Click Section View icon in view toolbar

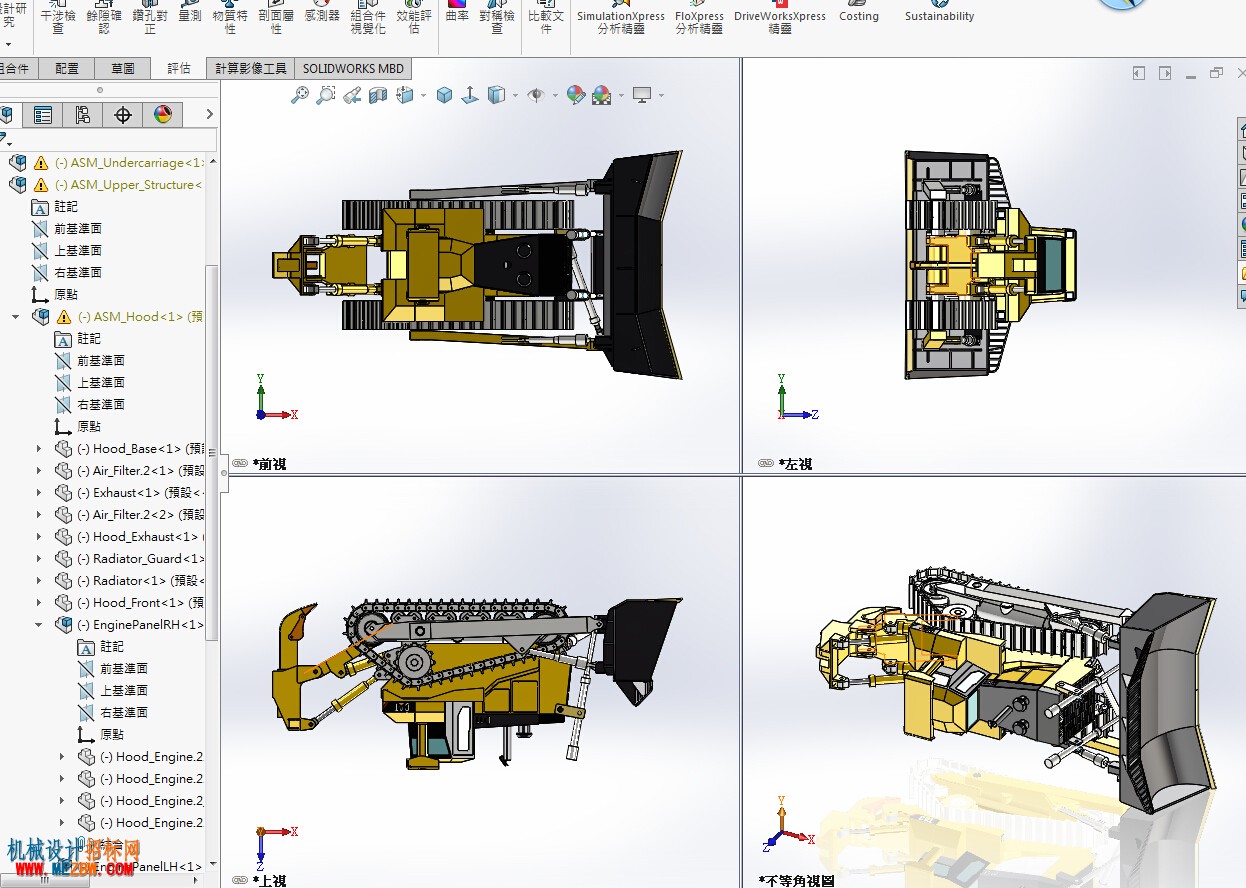coord(377,95)
